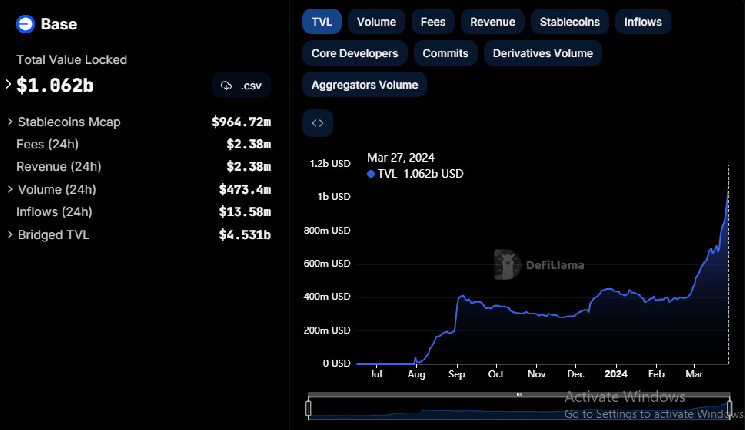Click the 2024 label on the x-axis
The height and width of the screenshot is (430, 745).
pyautogui.click(x=616, y=374)
